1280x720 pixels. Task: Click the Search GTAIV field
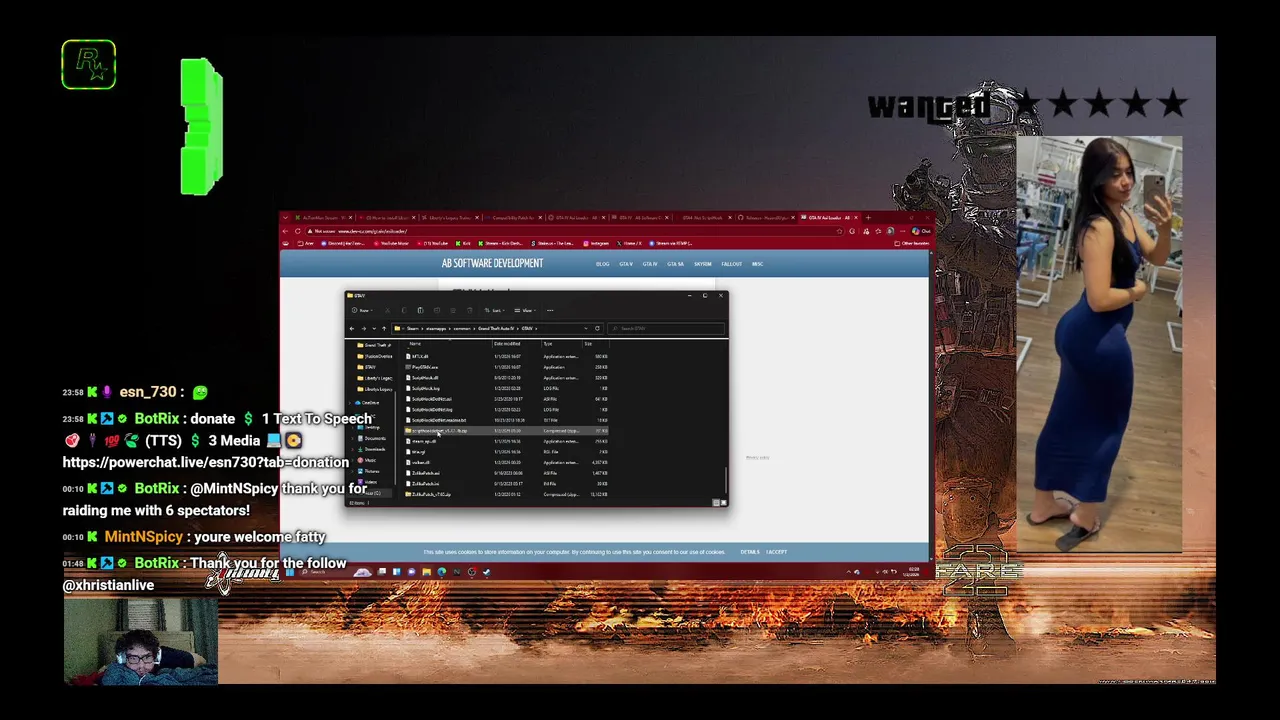click(666, 328)
